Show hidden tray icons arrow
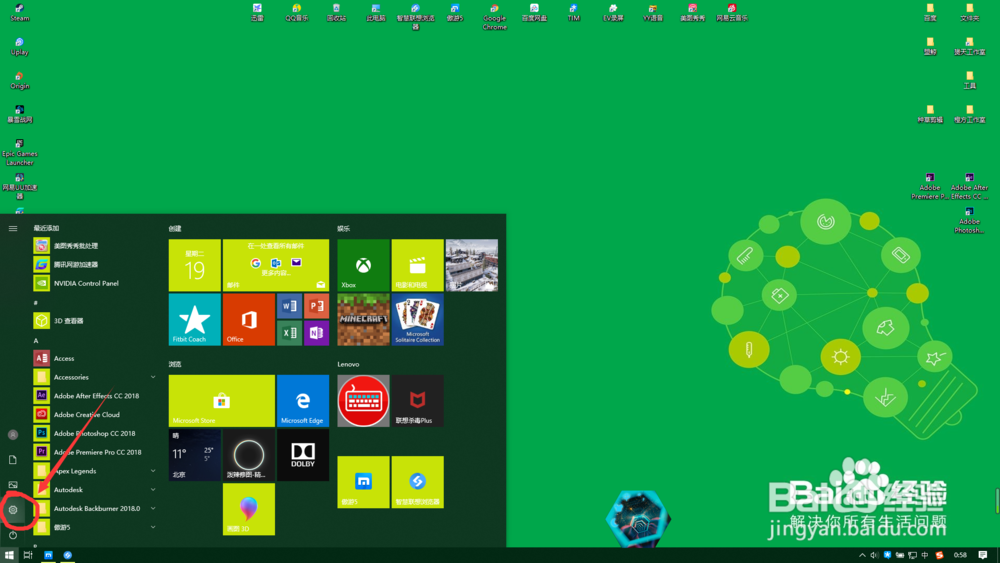This screenshot has height=563, width=1000. click(x=862, y=555)
